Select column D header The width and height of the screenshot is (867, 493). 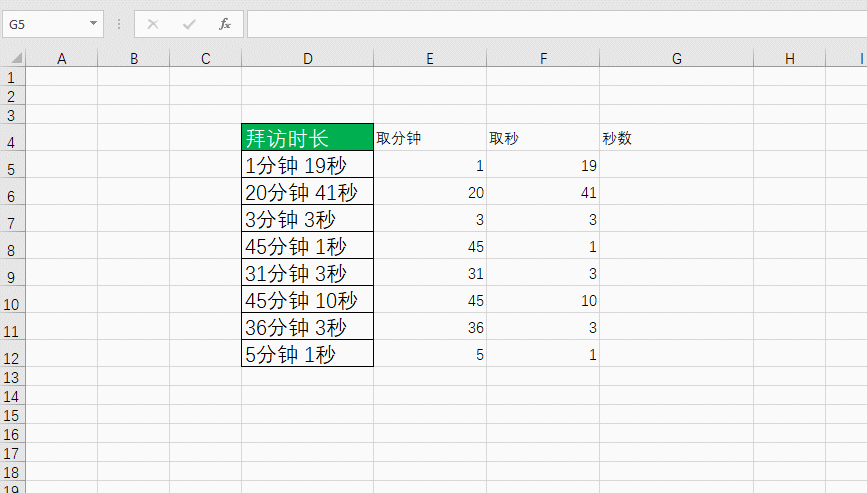307,59
